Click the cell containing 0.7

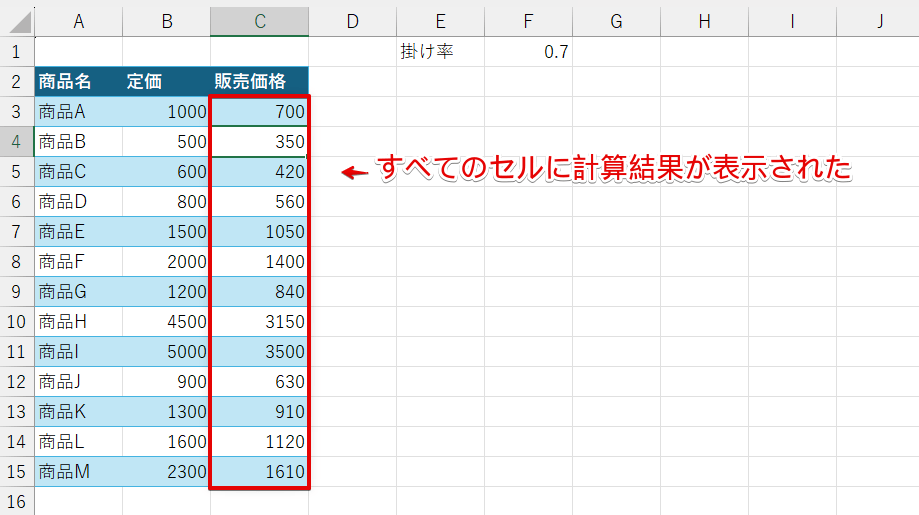coord(528,52)
